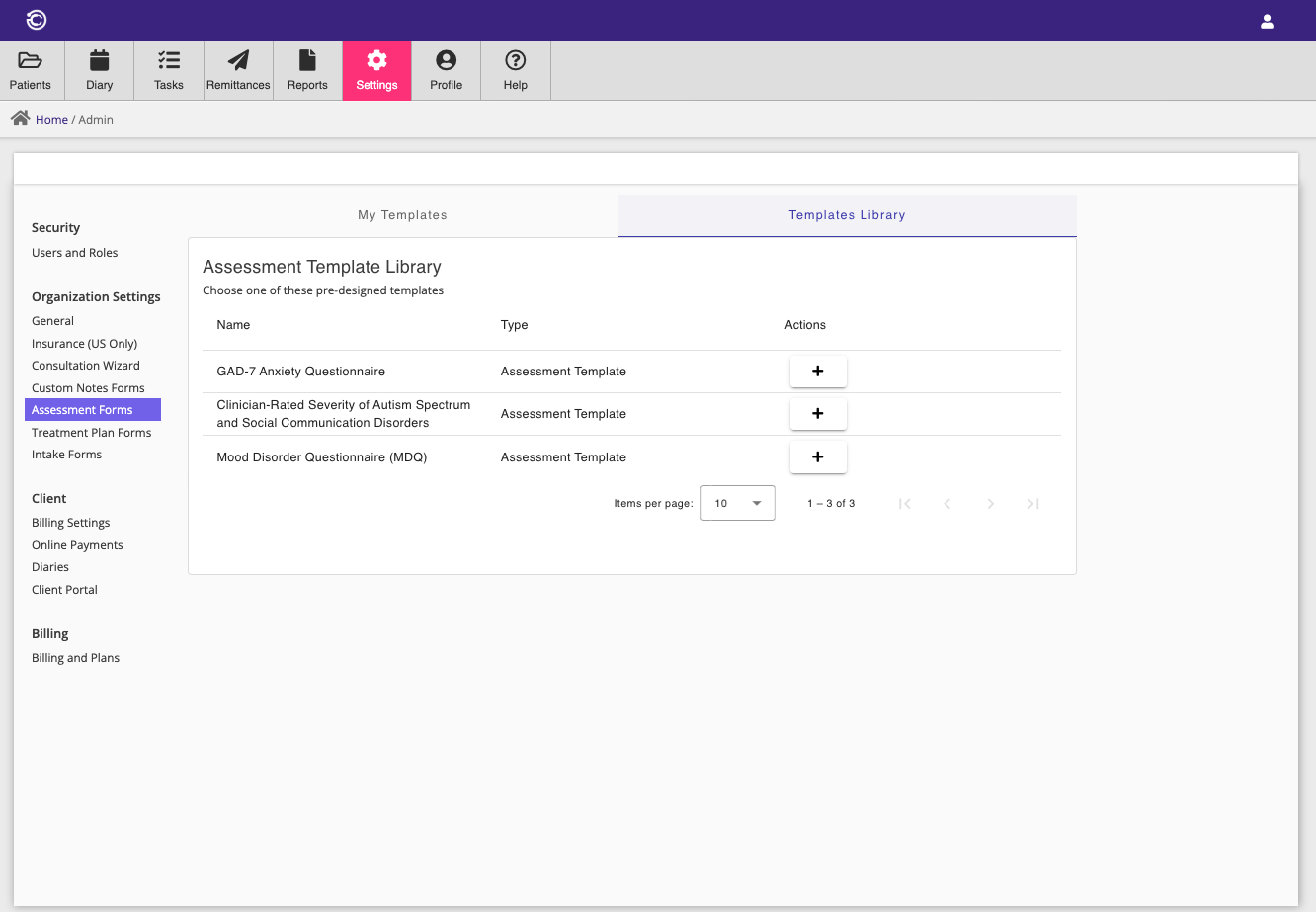The height and width of the screenshot is (912, 1316).
Task: Click the app logo in top bar
Action: pos(37,20)
